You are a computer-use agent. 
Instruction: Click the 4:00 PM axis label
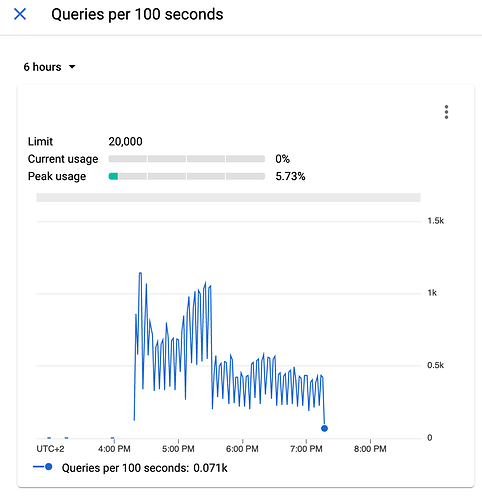(114, 449)
